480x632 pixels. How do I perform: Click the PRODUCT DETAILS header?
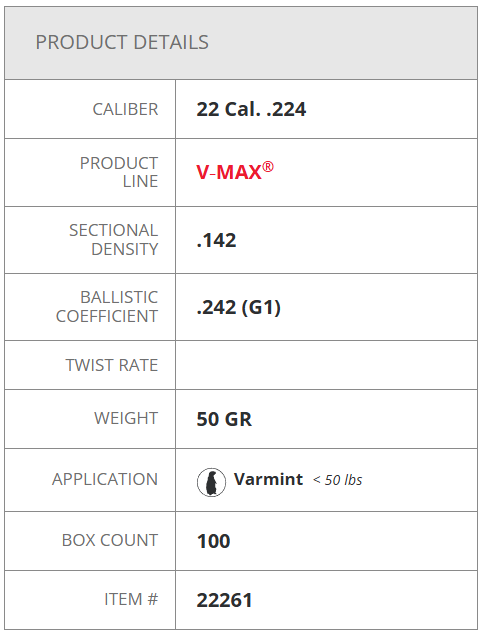point(122,42)
